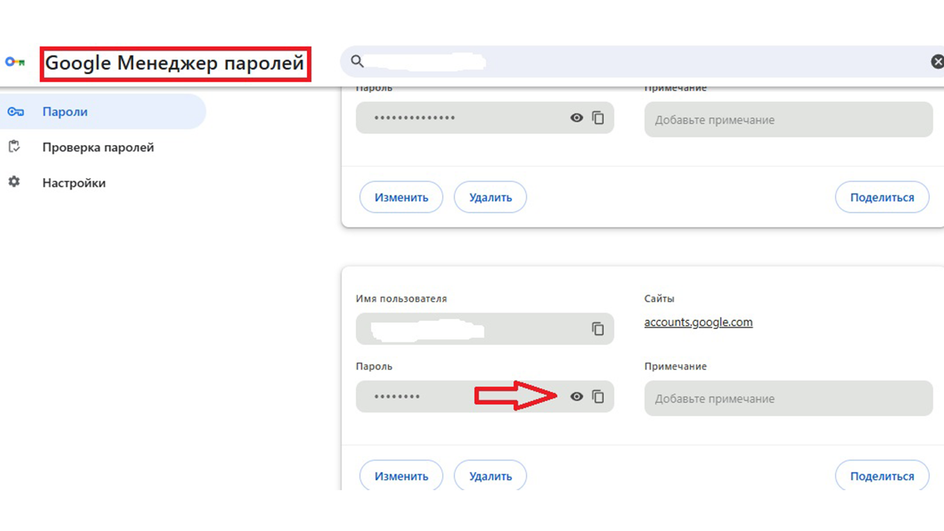
Task: Click the masked password field of upper card
Action: [485, 117]
